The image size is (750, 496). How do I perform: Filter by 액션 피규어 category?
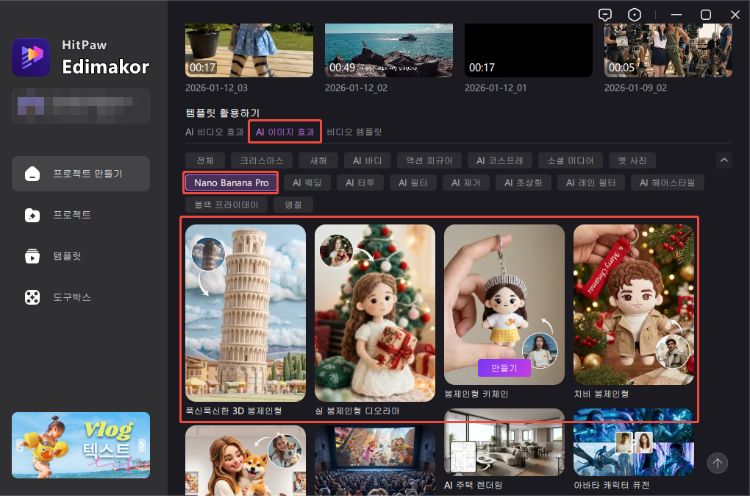point(429,161)
